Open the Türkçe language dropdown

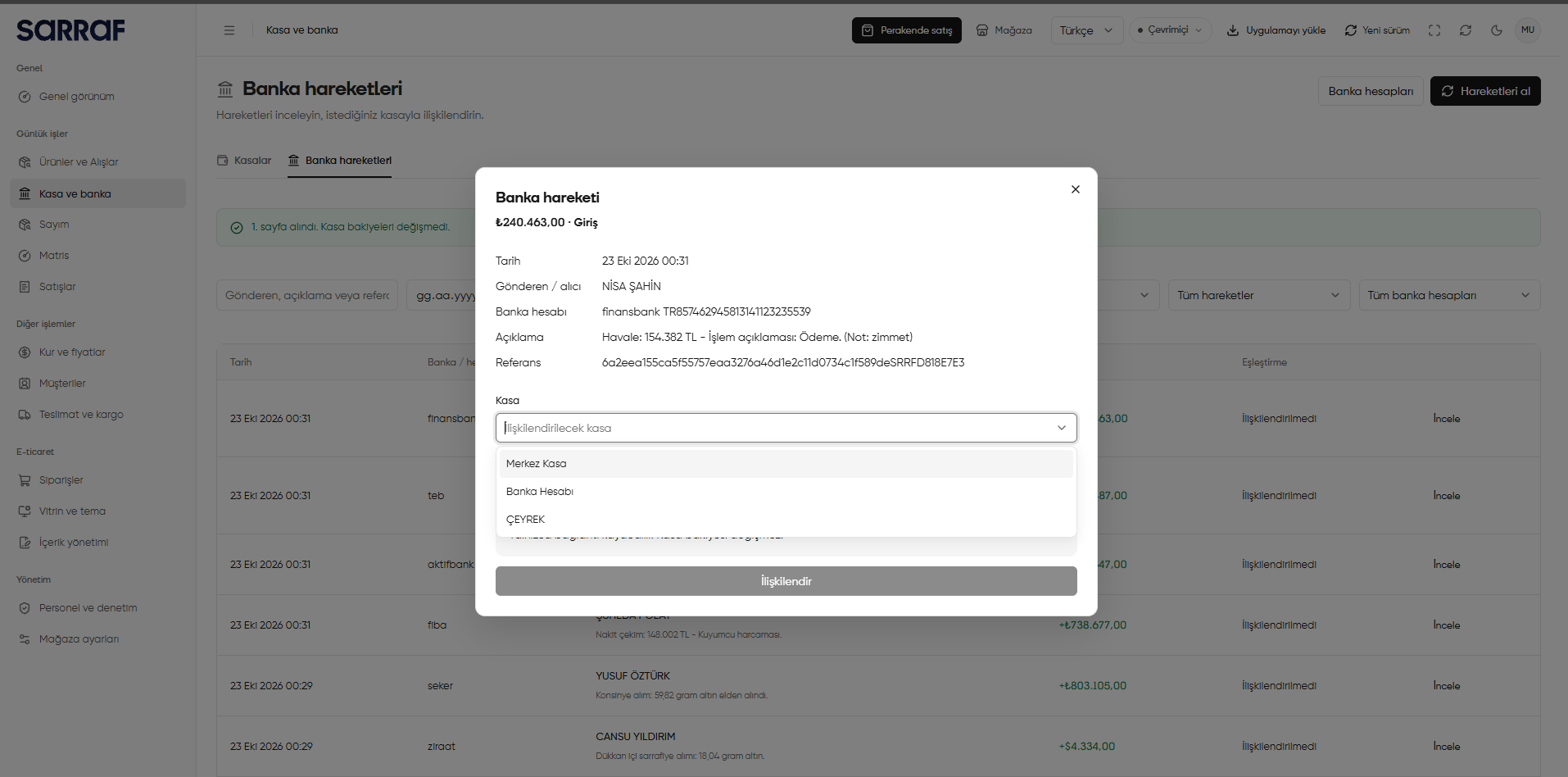1086,30
